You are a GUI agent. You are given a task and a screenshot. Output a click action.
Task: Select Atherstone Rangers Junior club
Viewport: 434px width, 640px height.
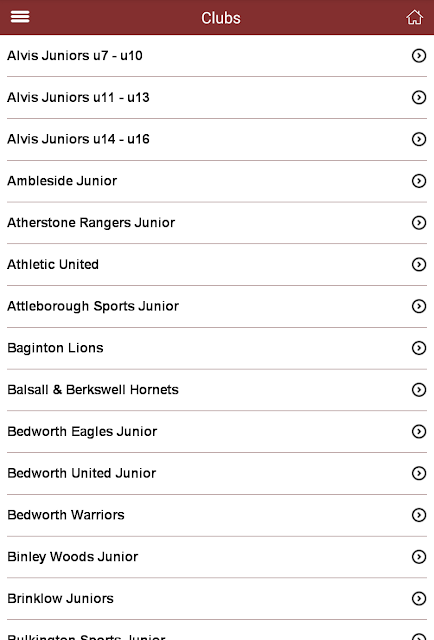tap(217, 223)
